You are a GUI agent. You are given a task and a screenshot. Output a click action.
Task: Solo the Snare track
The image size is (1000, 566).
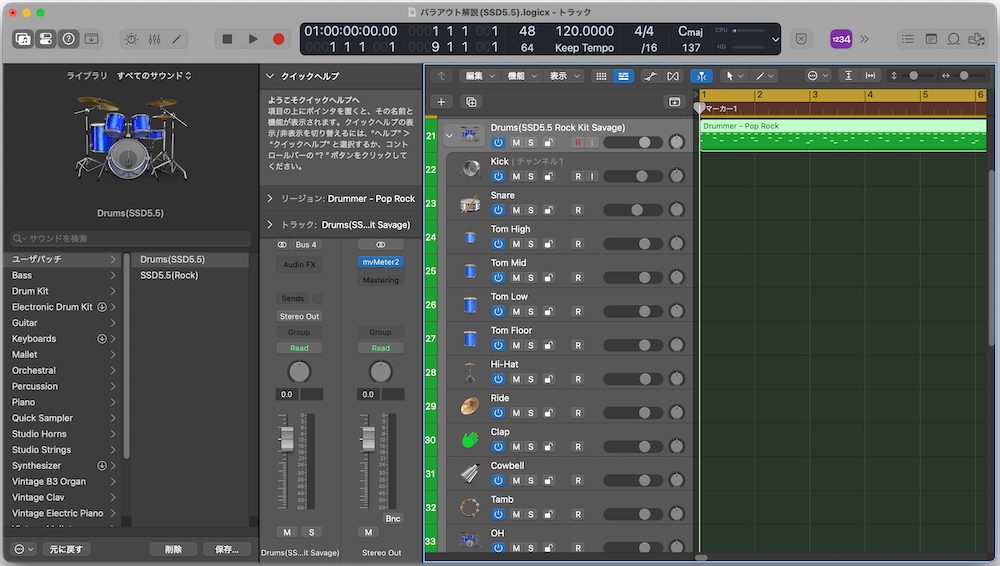click(531, 211)
